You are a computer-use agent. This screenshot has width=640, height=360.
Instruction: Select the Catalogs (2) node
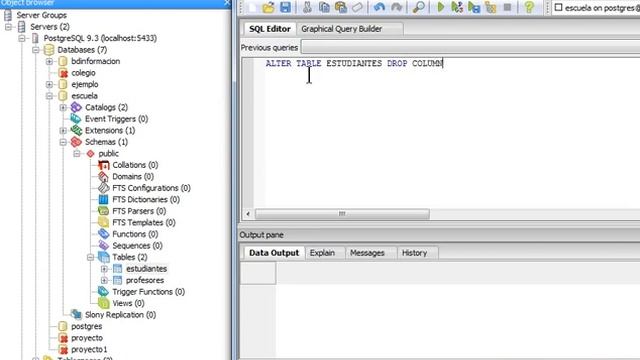click(106, 107)
